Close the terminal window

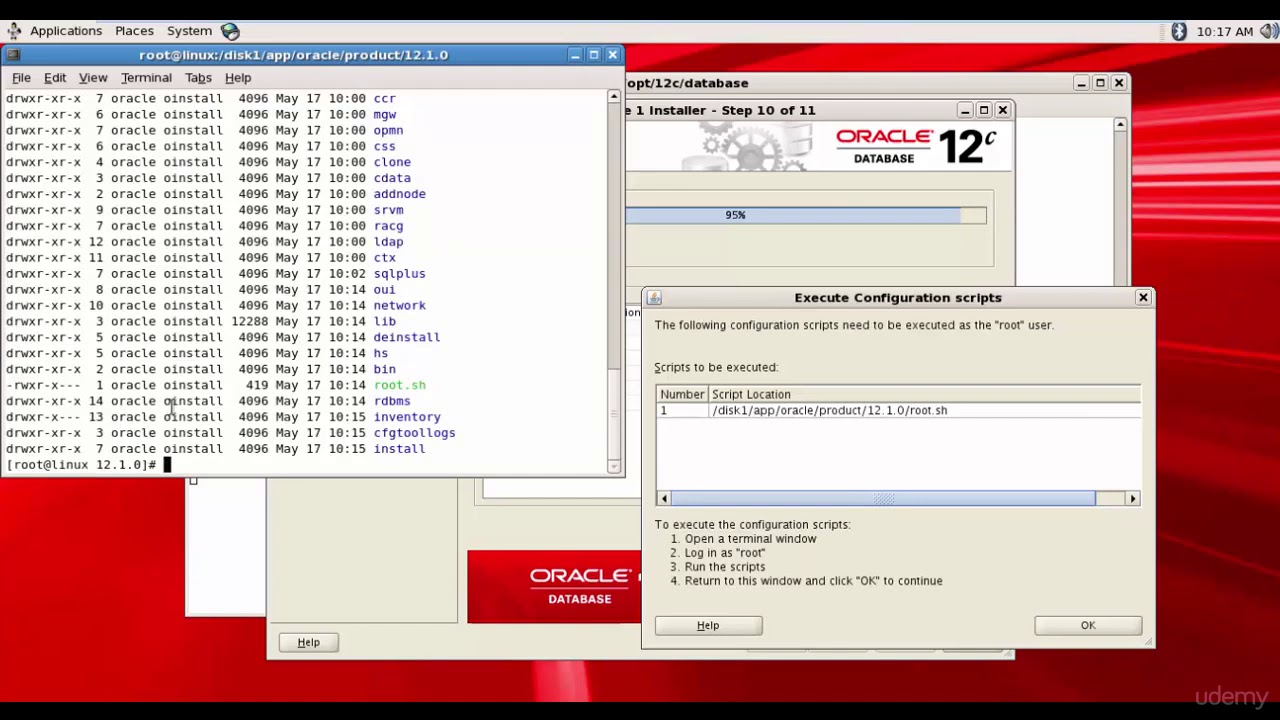click(x=613, y=55)
